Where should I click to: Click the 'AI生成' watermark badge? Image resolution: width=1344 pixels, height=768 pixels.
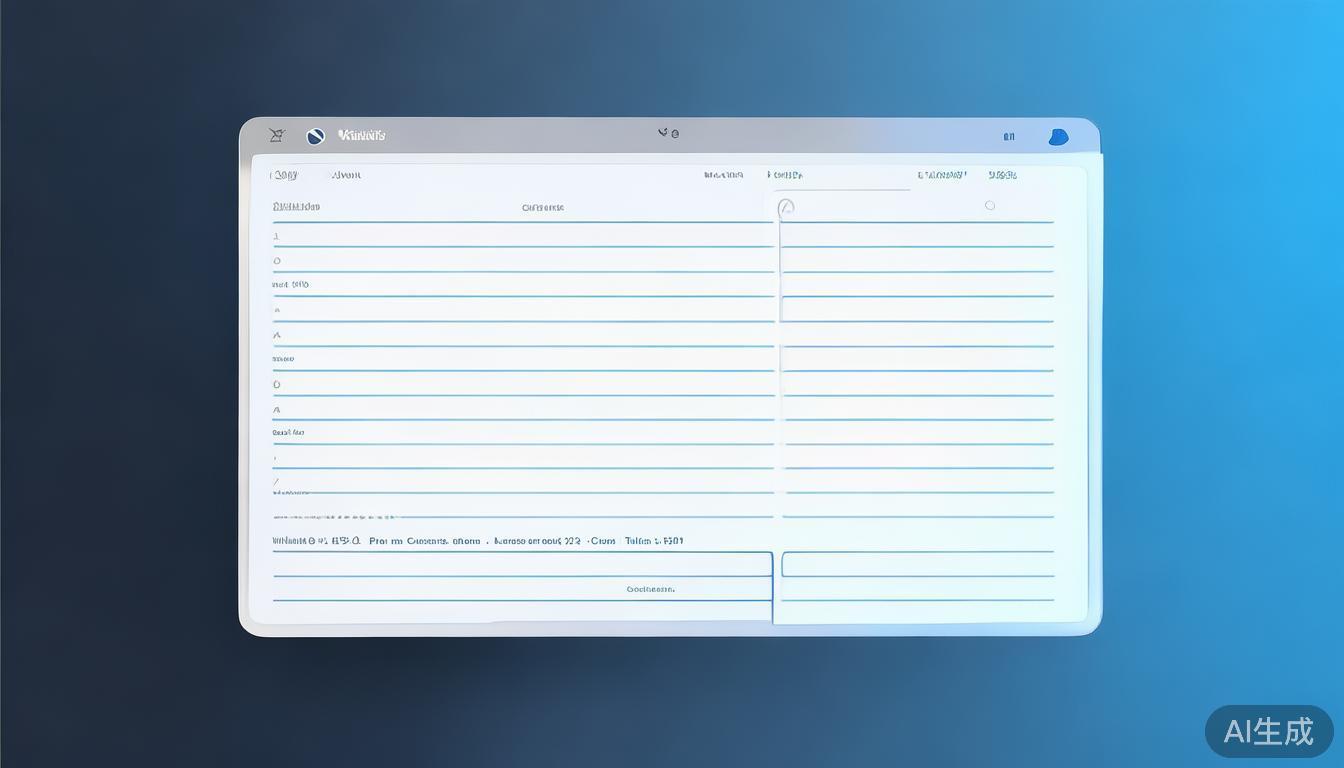coord(1268,731)
